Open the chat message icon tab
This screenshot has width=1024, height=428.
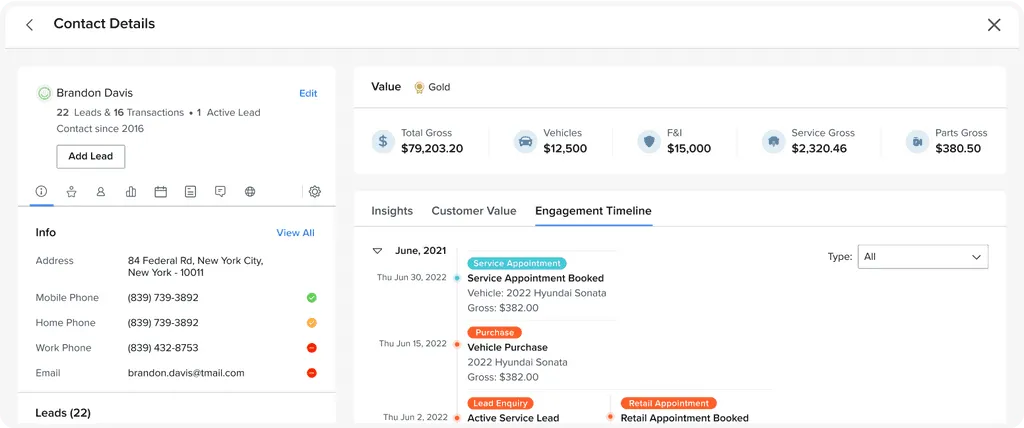click(x=220, y=191)
